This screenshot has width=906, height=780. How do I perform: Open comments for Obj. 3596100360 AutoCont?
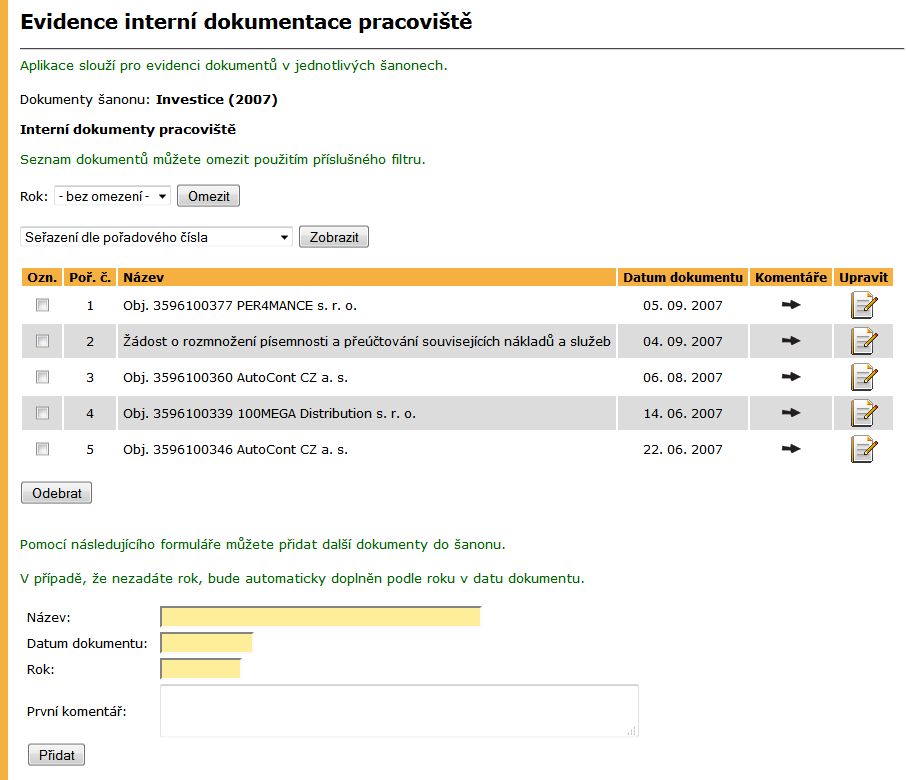[791, 377]
